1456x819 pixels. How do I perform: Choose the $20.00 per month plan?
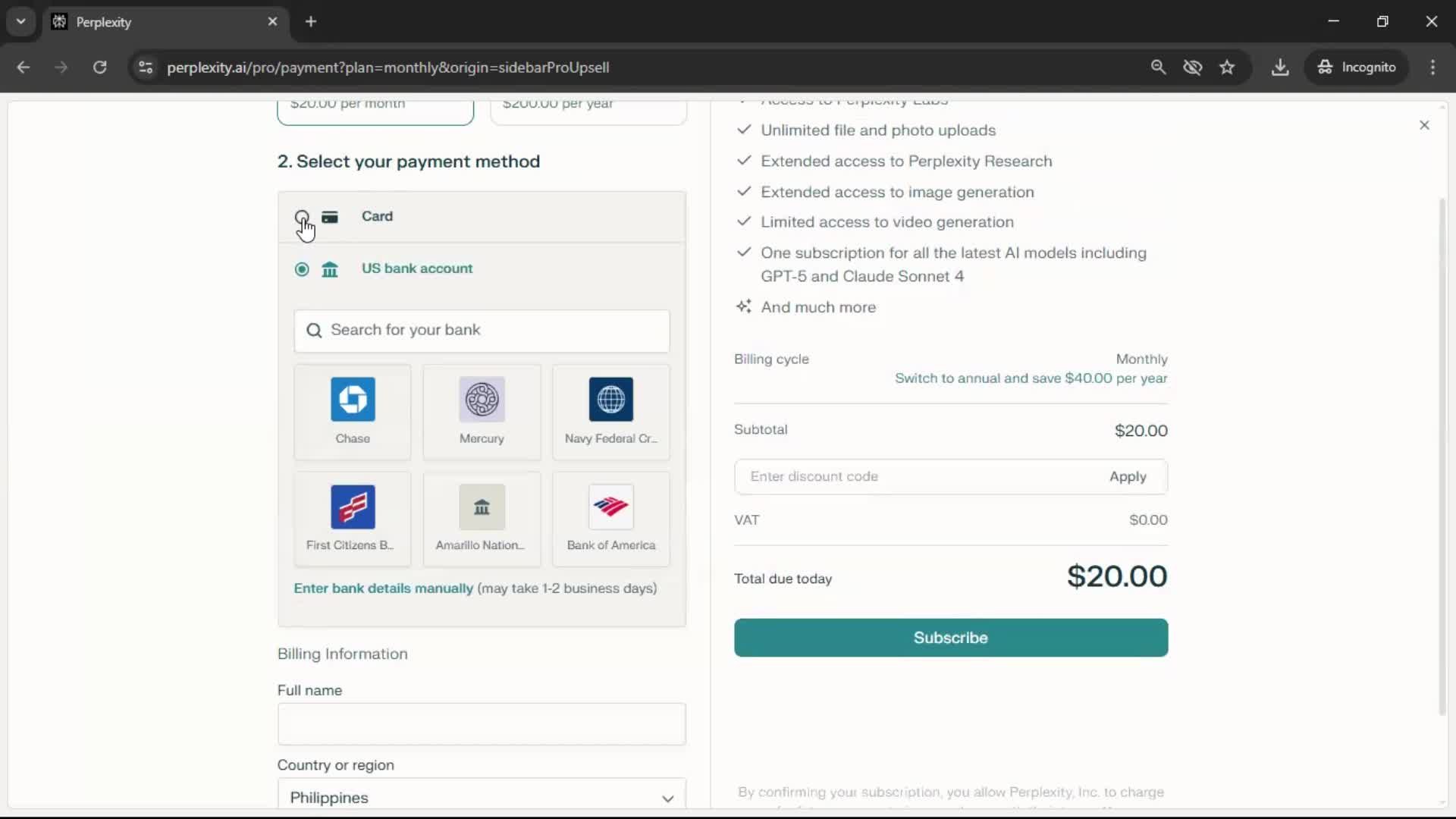point(375,108)
